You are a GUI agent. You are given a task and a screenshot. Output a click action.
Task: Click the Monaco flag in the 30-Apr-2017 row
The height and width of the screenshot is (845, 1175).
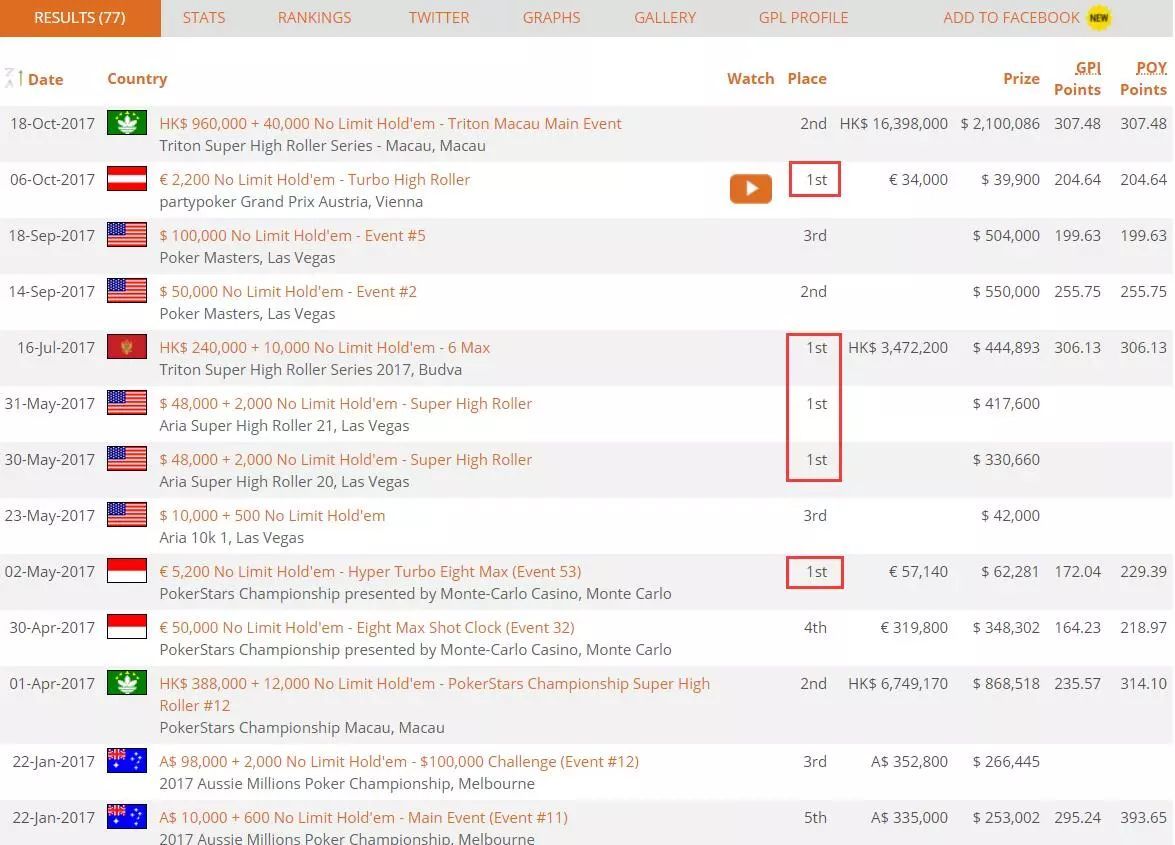[x=127, y=627]
